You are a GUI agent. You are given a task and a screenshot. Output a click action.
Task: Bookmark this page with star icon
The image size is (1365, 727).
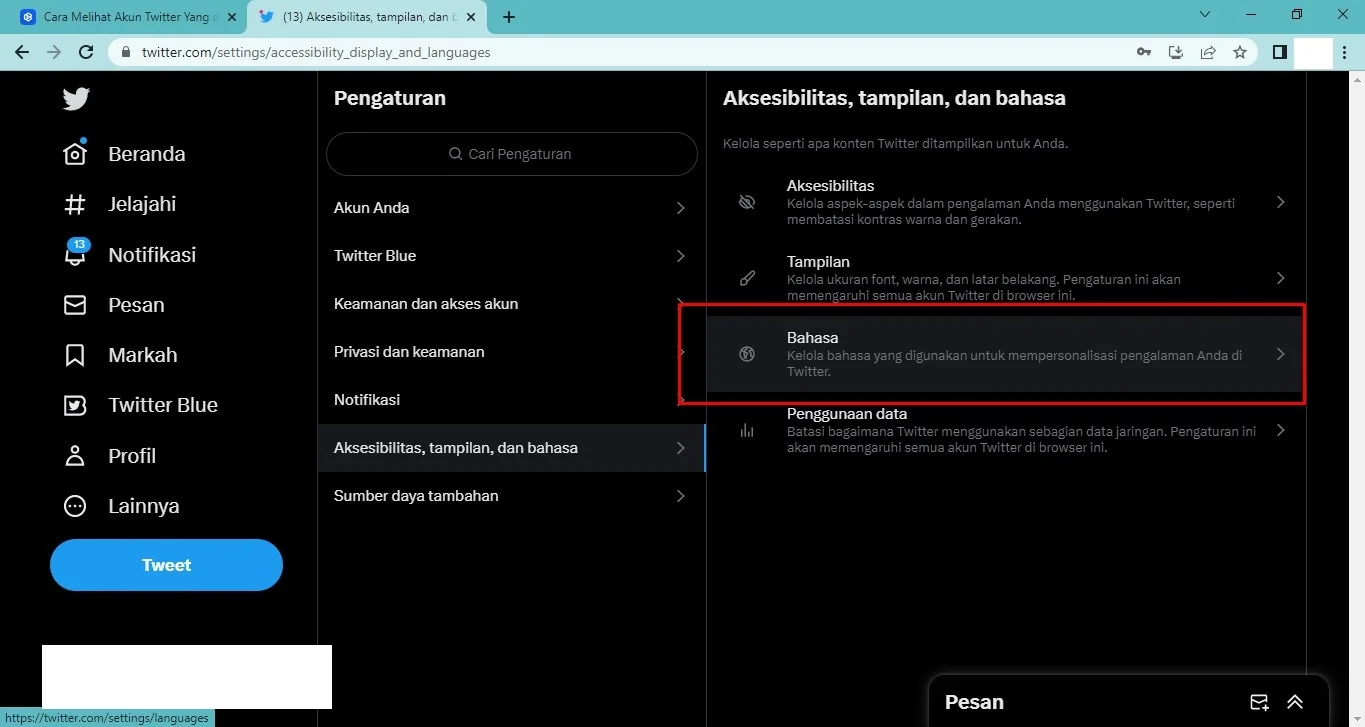tap(1240, 52)
